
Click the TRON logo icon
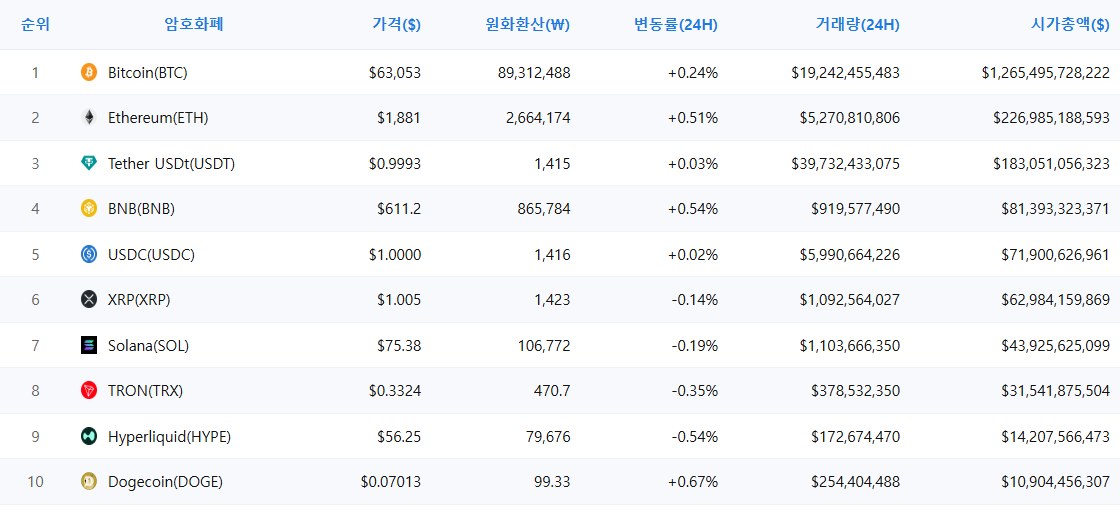pos(89,390)
